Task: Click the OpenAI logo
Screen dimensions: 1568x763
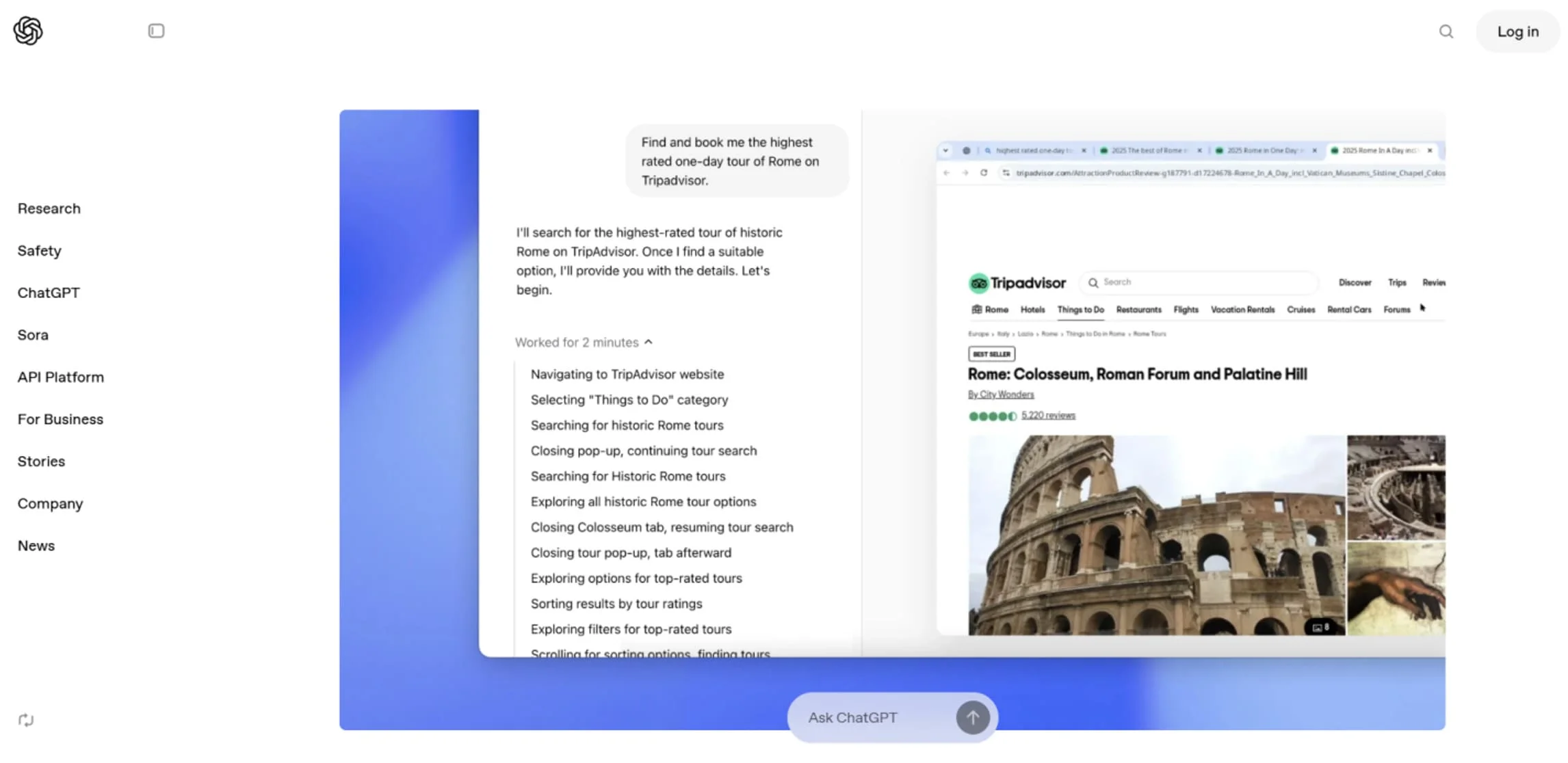Action: click(29, 30)
